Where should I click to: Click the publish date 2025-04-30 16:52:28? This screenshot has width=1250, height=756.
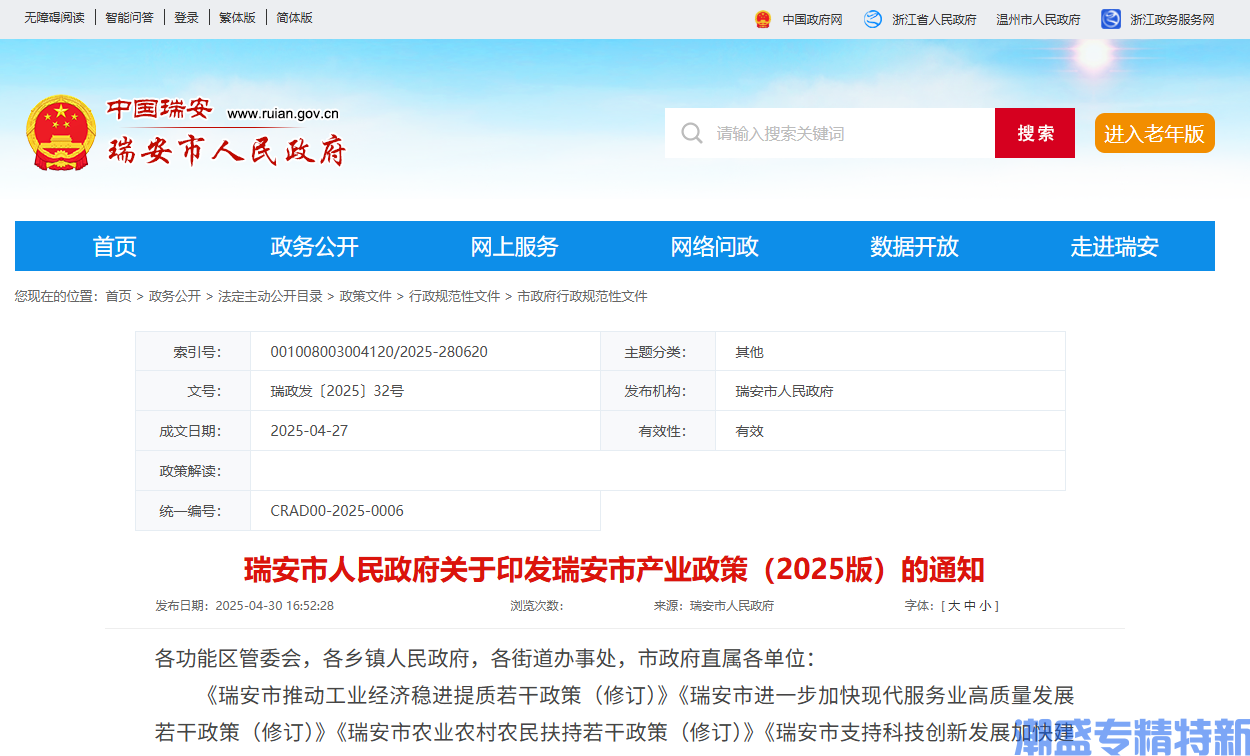click(x=275, y=605)
